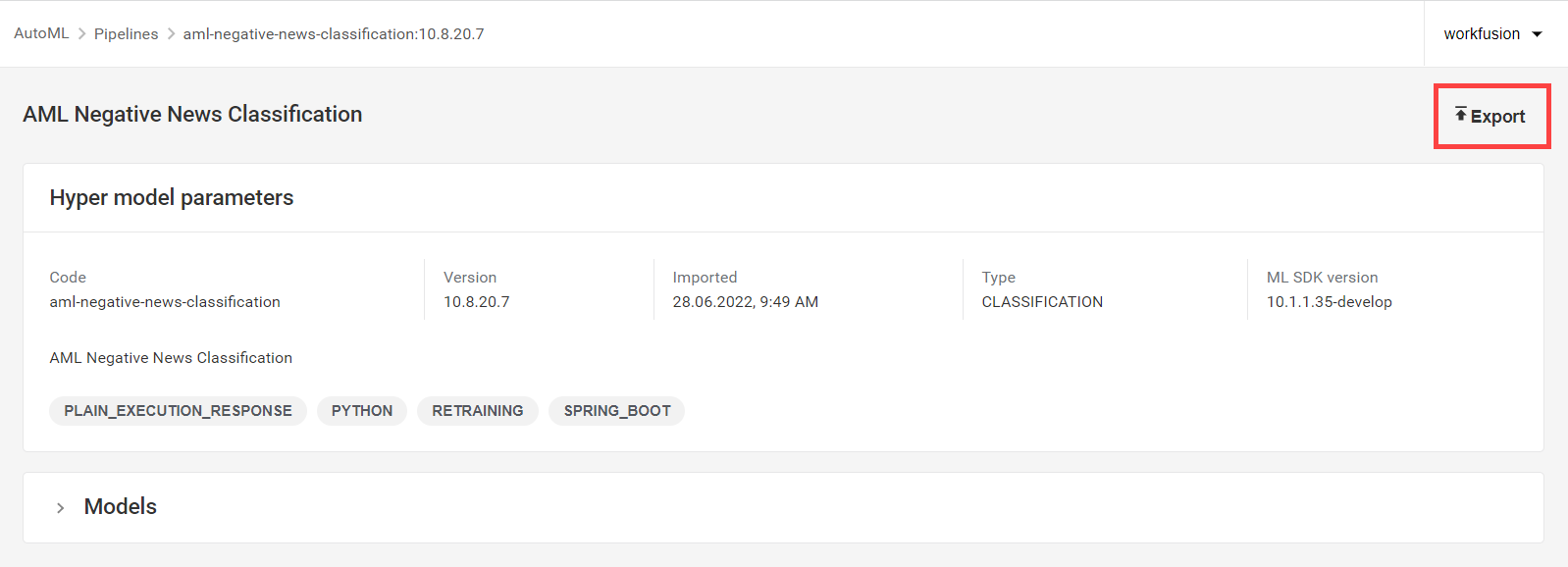Click the AML Negative News Classification page title

click(192, 114)
